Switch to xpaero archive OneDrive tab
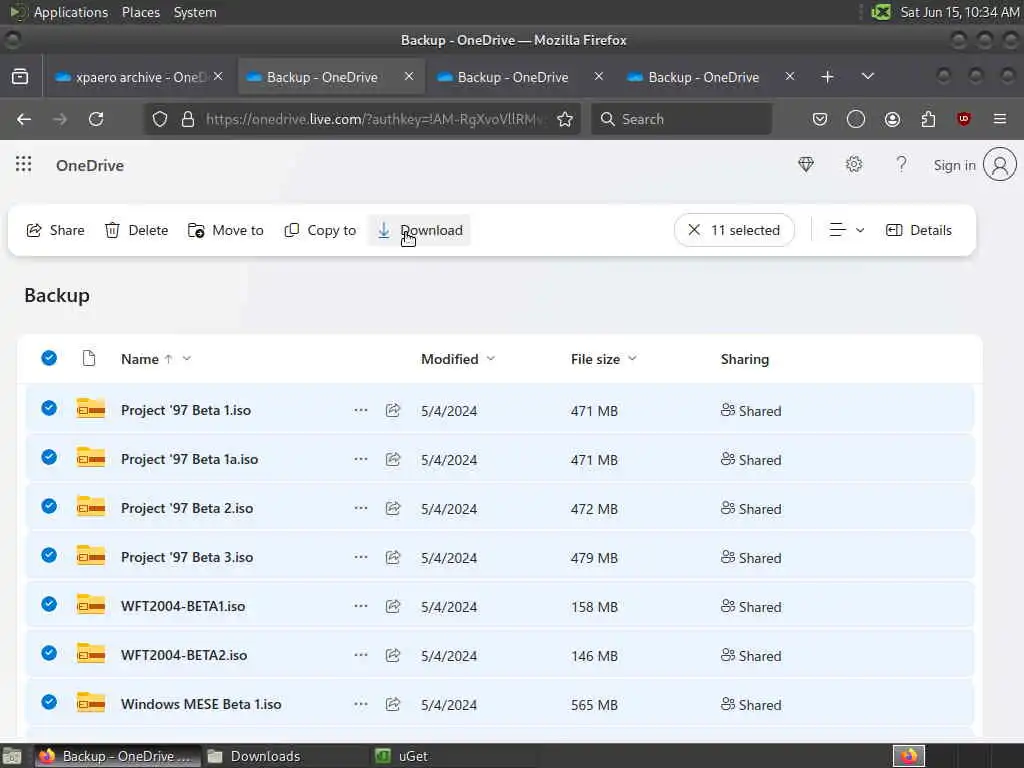This screenshot has width=1024, height=768. point(138,77)
